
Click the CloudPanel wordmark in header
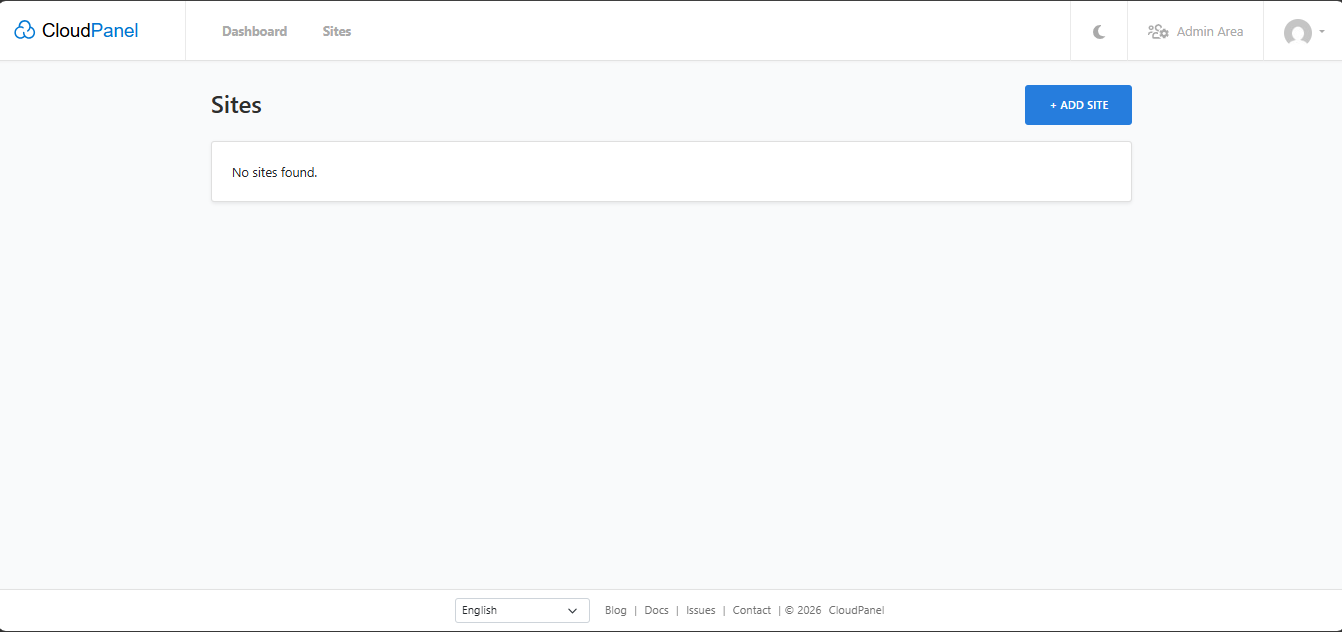[x=90, y=31]
